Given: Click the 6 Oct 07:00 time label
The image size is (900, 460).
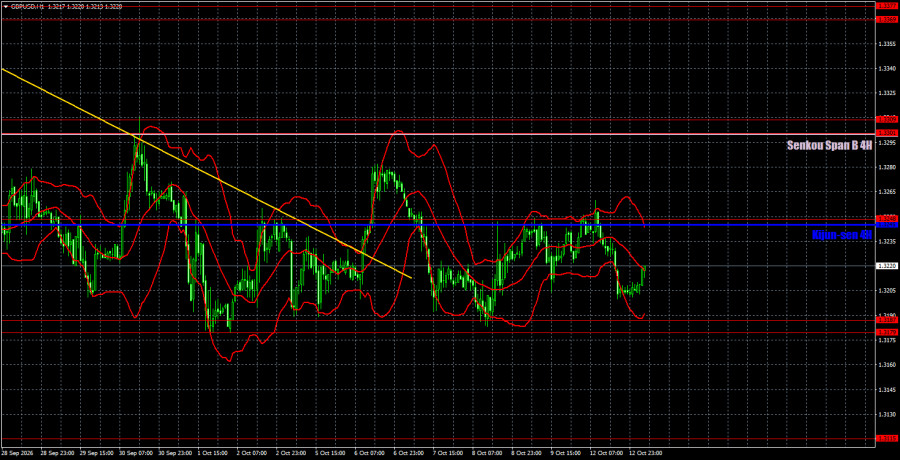Looking at the screenshot, I should click(x=370, y=453).
